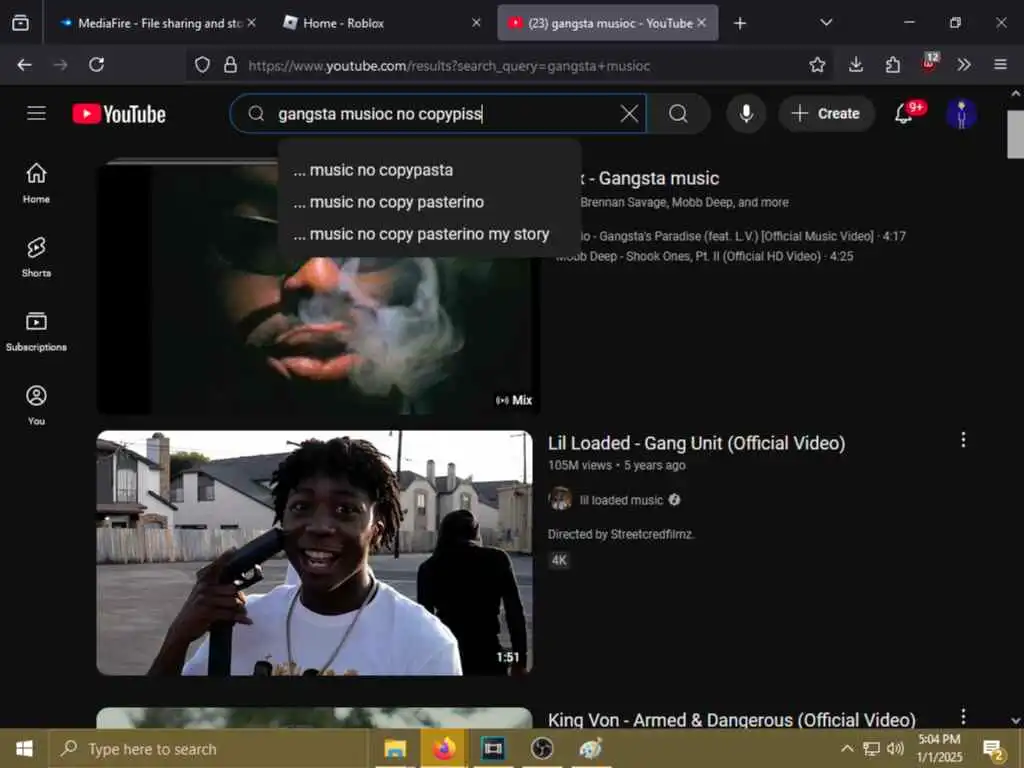The height and width of the screenshot is (768, 1024).
Task: Show more toolbar tools chevrons
Action: click(964, 65)
